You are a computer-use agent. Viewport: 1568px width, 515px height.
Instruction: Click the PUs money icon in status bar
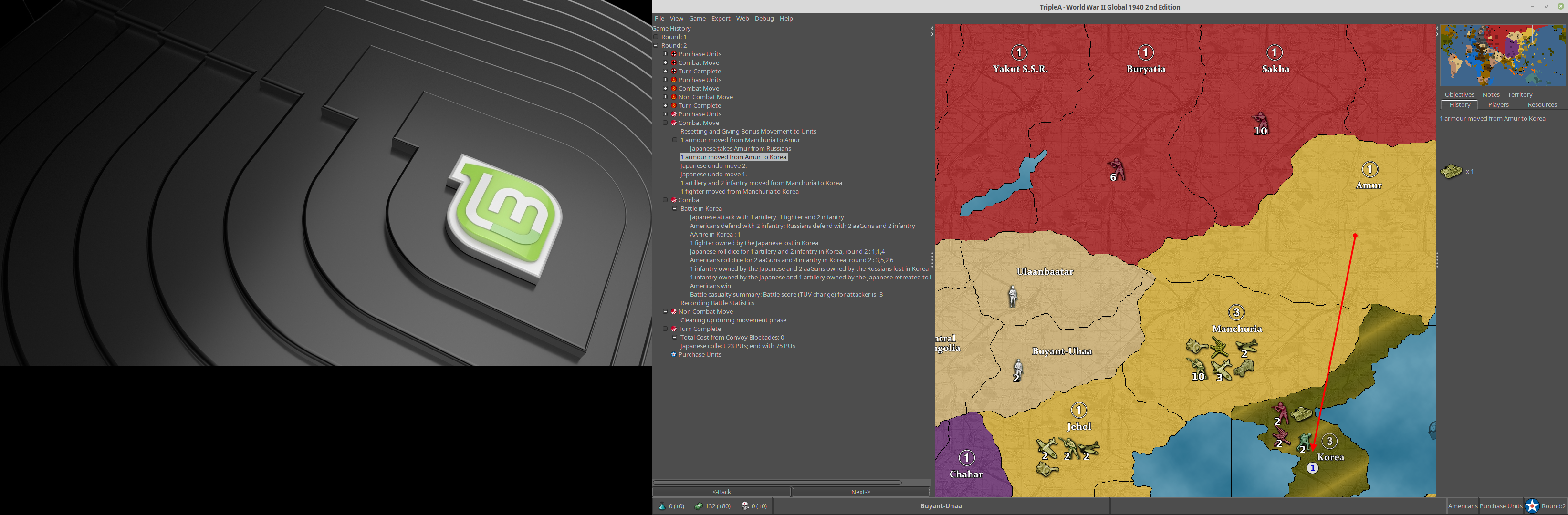[x=699, y=506]
